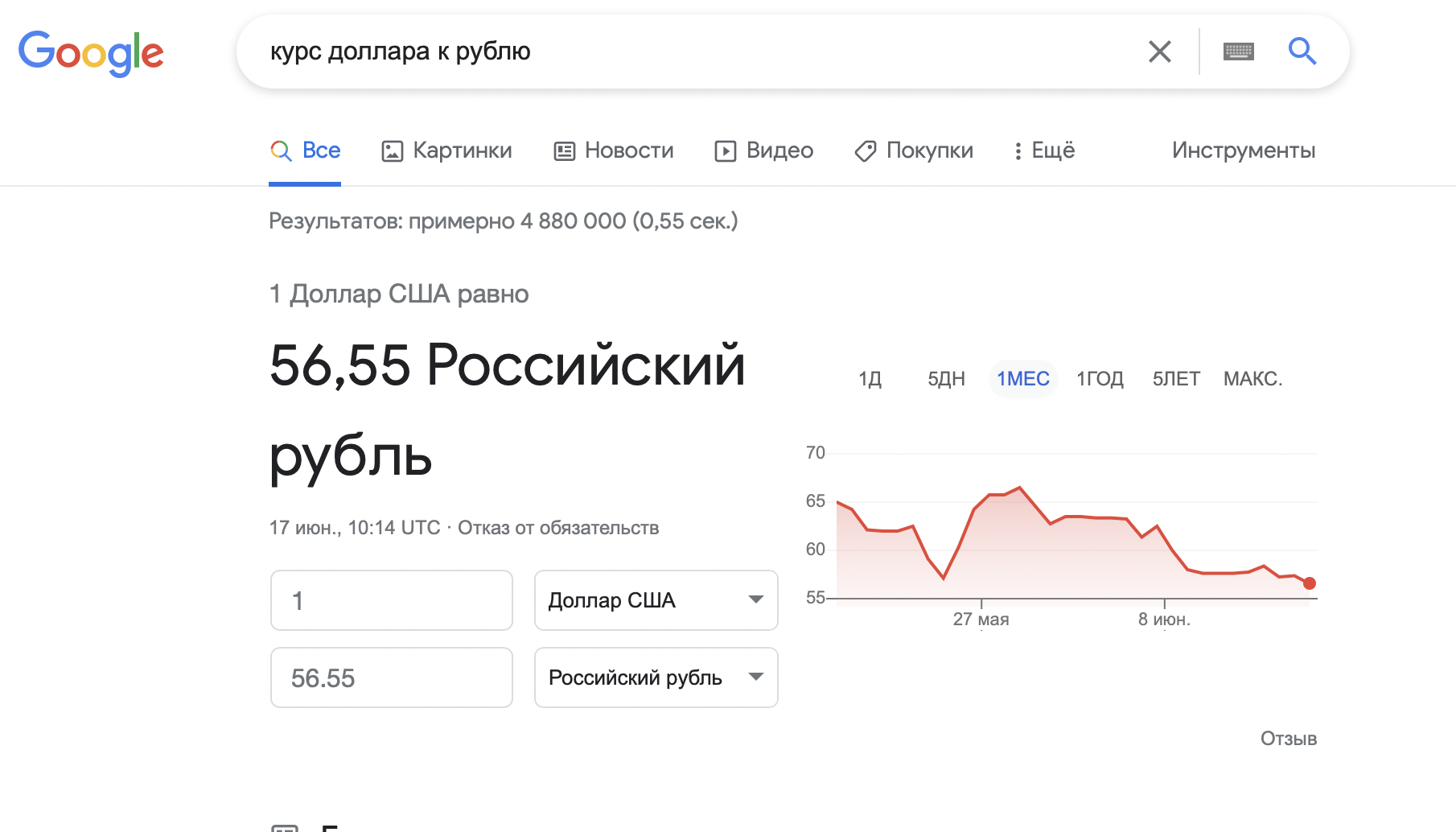Click the blue search magnifier icon
Screen dimensions: 1456x832
[x=1302, y=51]
